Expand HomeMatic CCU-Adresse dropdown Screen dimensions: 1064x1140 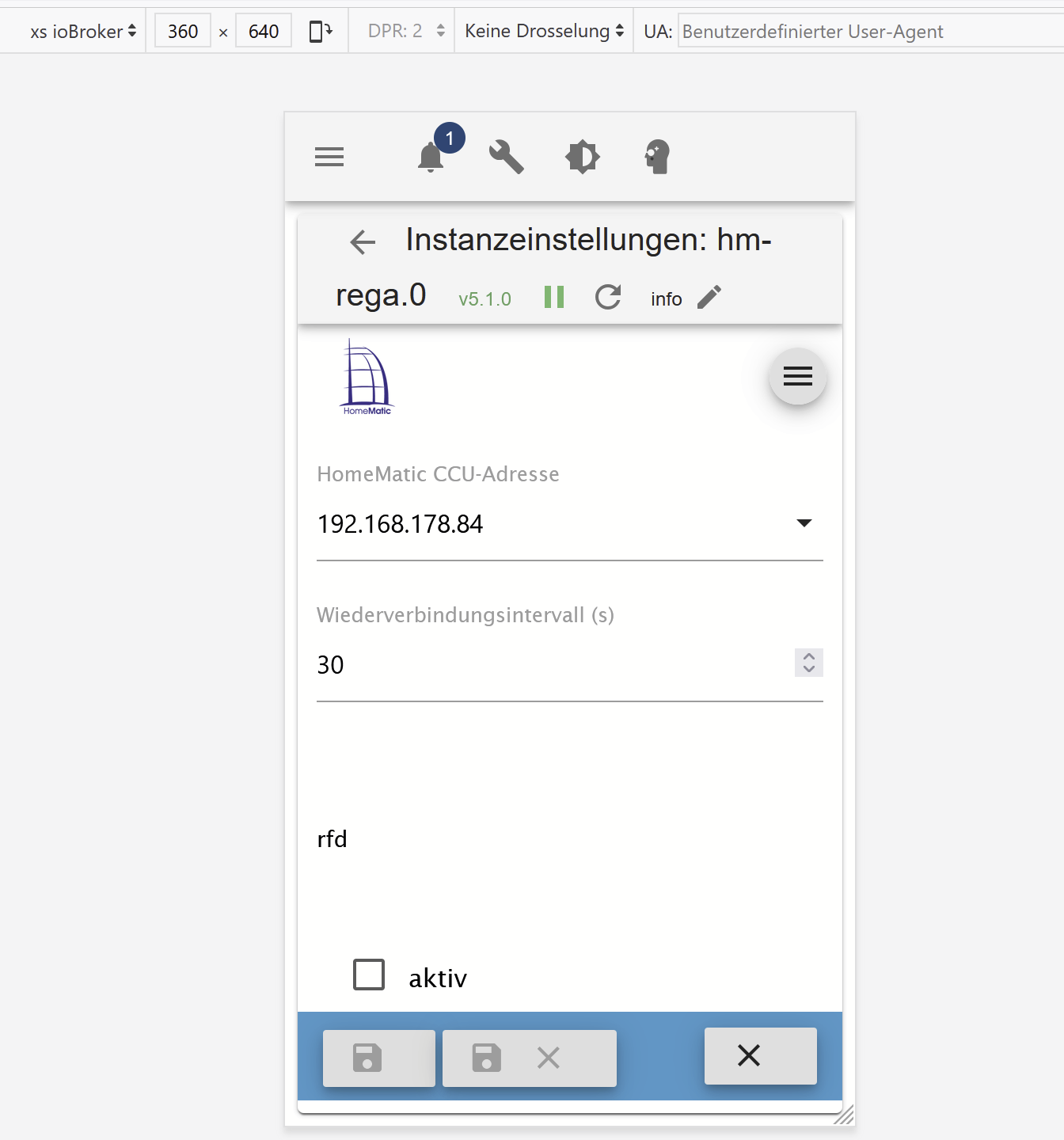(804, 522)
